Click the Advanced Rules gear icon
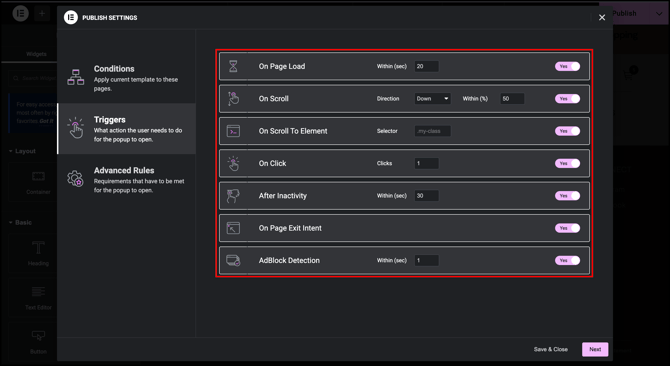 pos(76,178)
